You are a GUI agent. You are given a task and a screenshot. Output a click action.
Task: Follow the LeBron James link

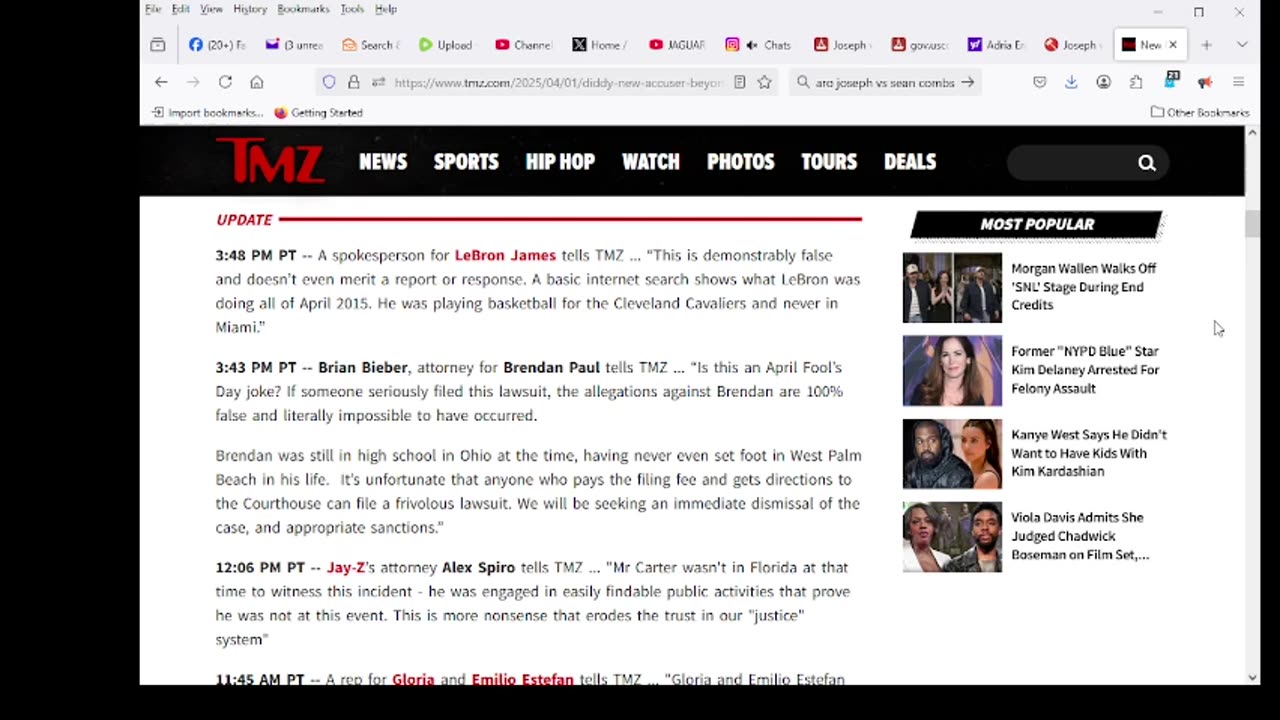pos(505,255)
